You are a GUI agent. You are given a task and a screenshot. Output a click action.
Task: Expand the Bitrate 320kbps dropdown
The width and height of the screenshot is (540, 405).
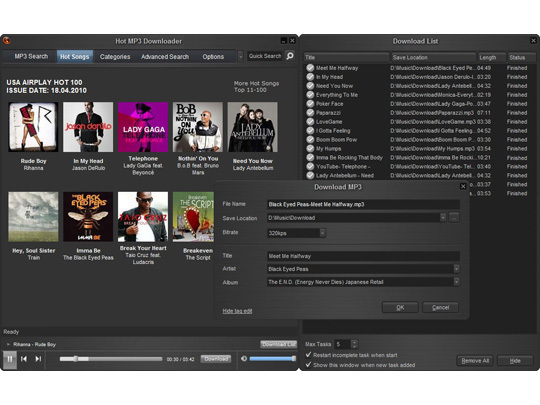[x=322, y=233]
